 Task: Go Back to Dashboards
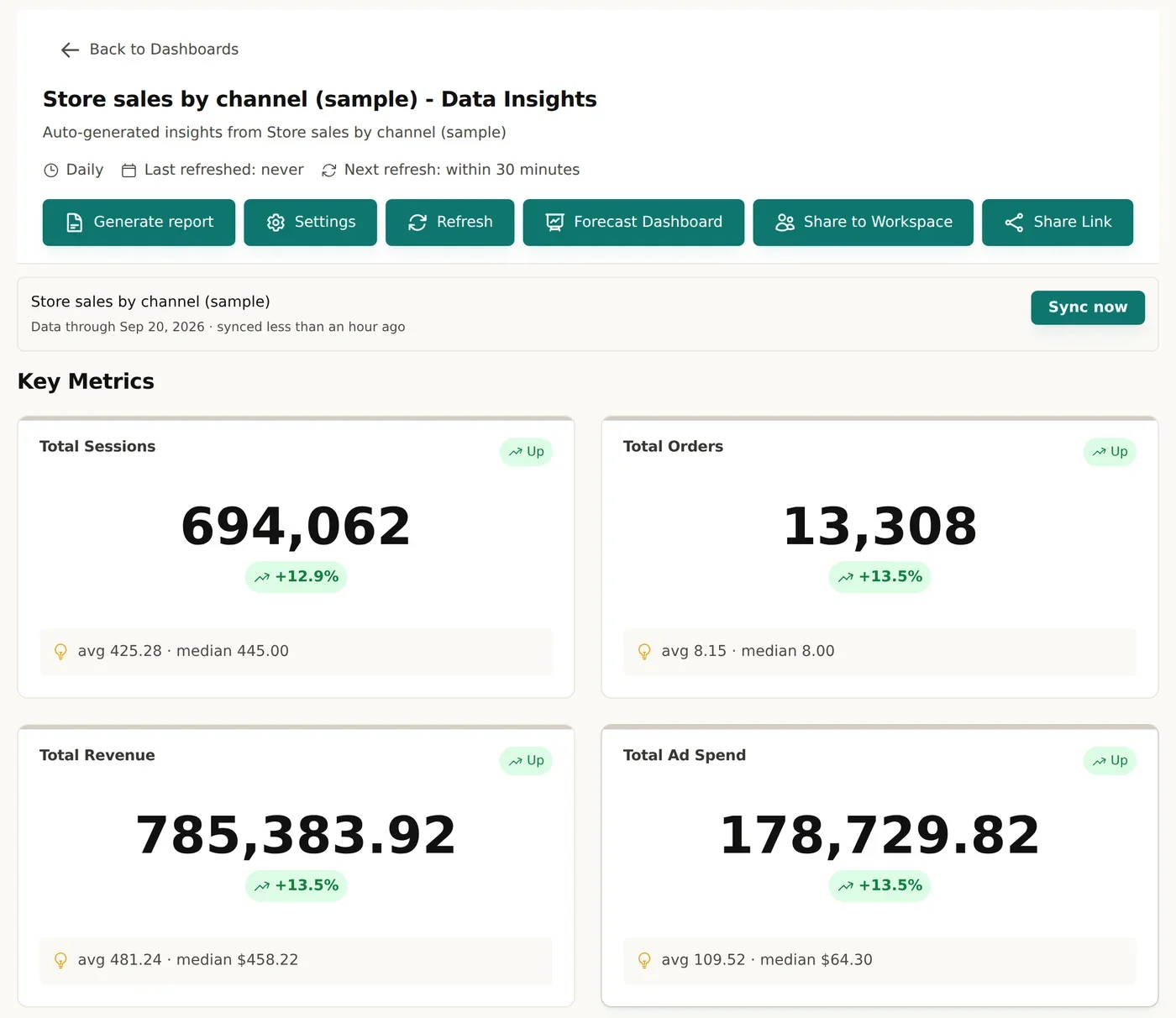pos(150,50)
